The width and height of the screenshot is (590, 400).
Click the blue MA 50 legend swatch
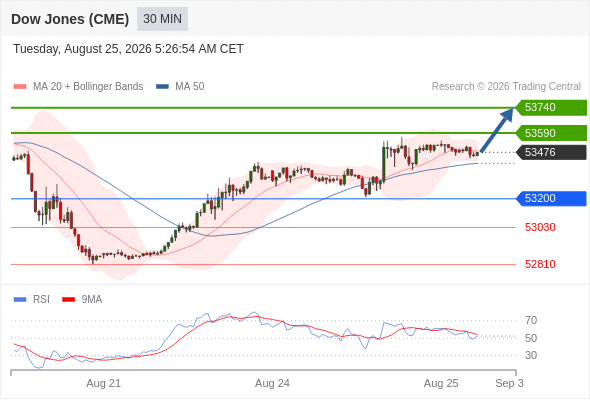tap(163, 87)
